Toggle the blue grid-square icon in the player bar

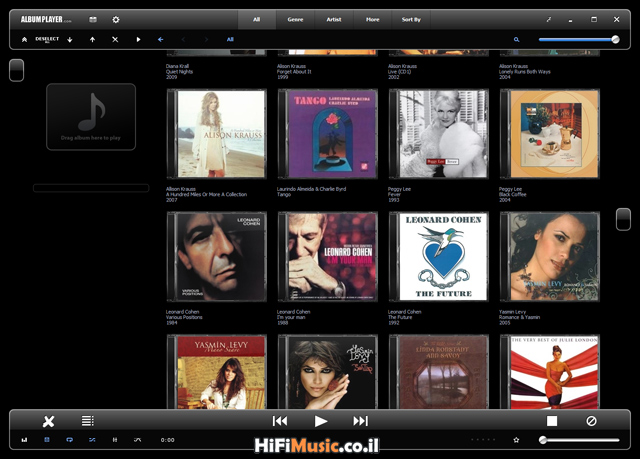(47, 440)
